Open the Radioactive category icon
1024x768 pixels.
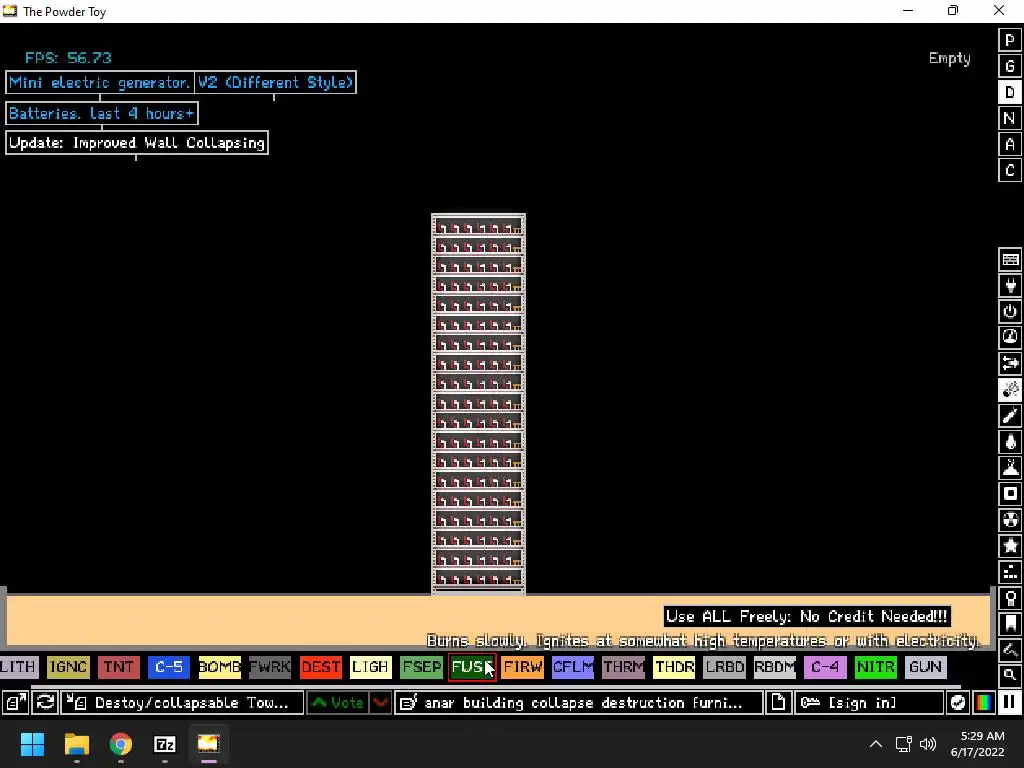[x=1010, y=520]
